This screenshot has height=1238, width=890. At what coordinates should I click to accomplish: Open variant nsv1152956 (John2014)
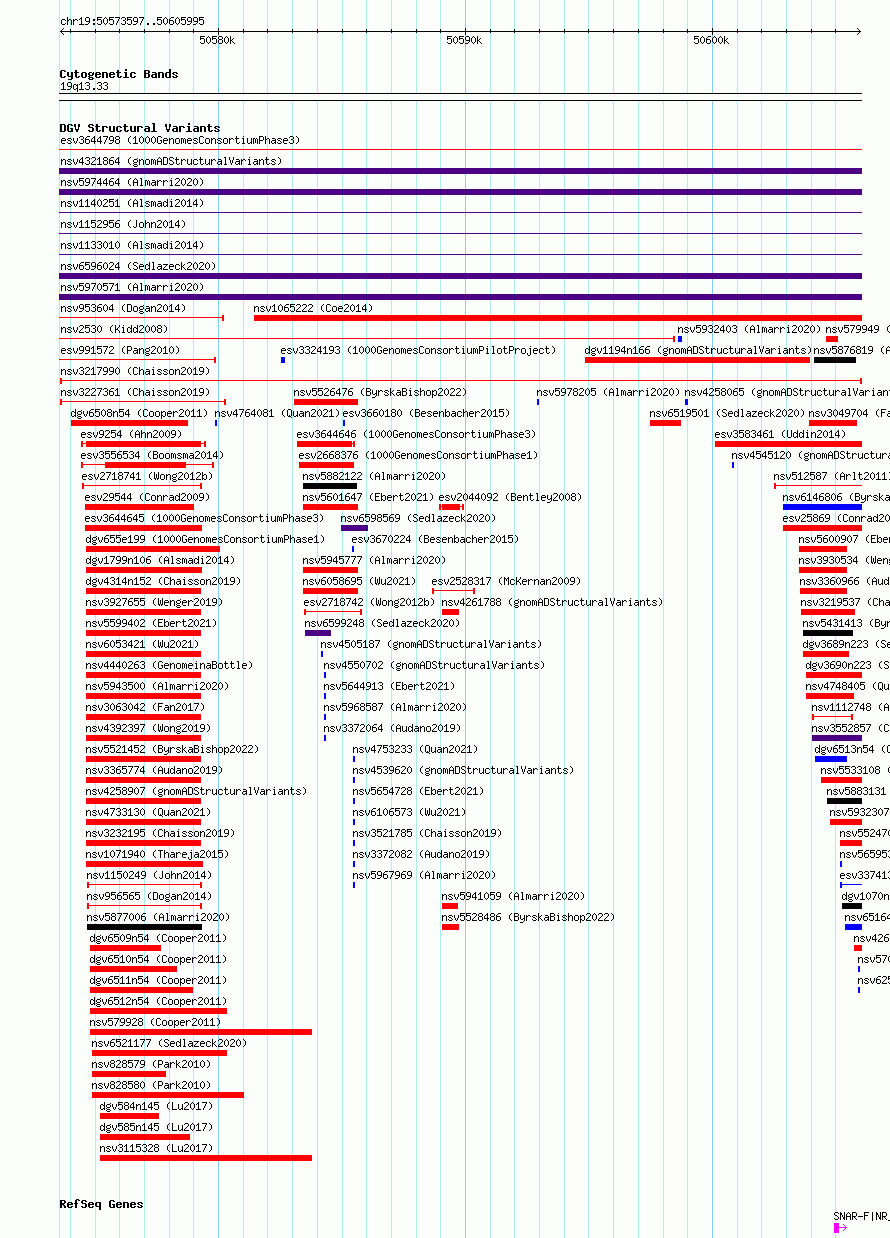point(123,224)
